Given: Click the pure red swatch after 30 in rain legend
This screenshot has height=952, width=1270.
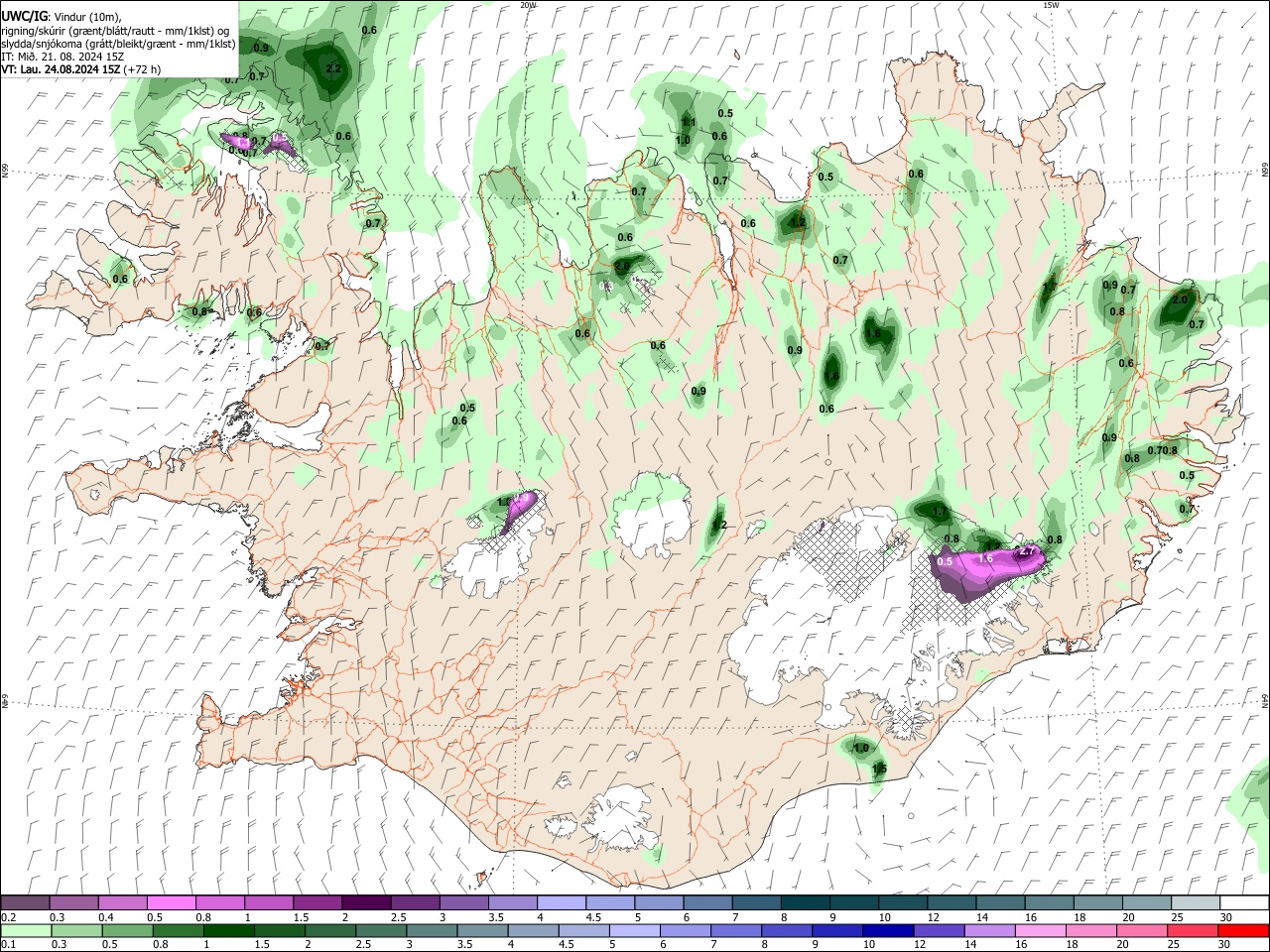Looking at the screenshot, I should 1242,930.
